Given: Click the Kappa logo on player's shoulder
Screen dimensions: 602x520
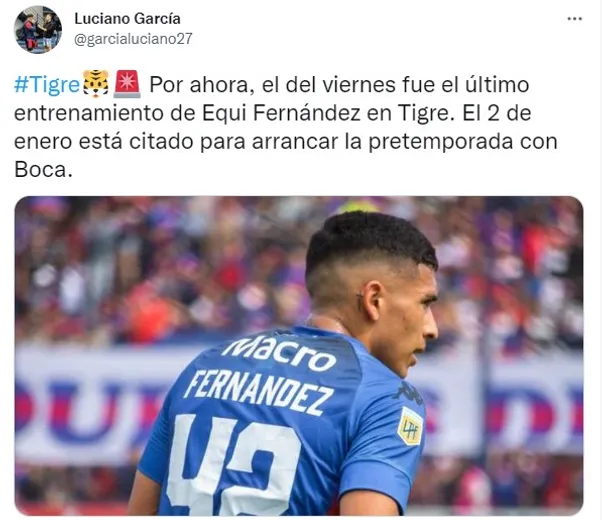Looking at the screenshot, I should [411, 393].
